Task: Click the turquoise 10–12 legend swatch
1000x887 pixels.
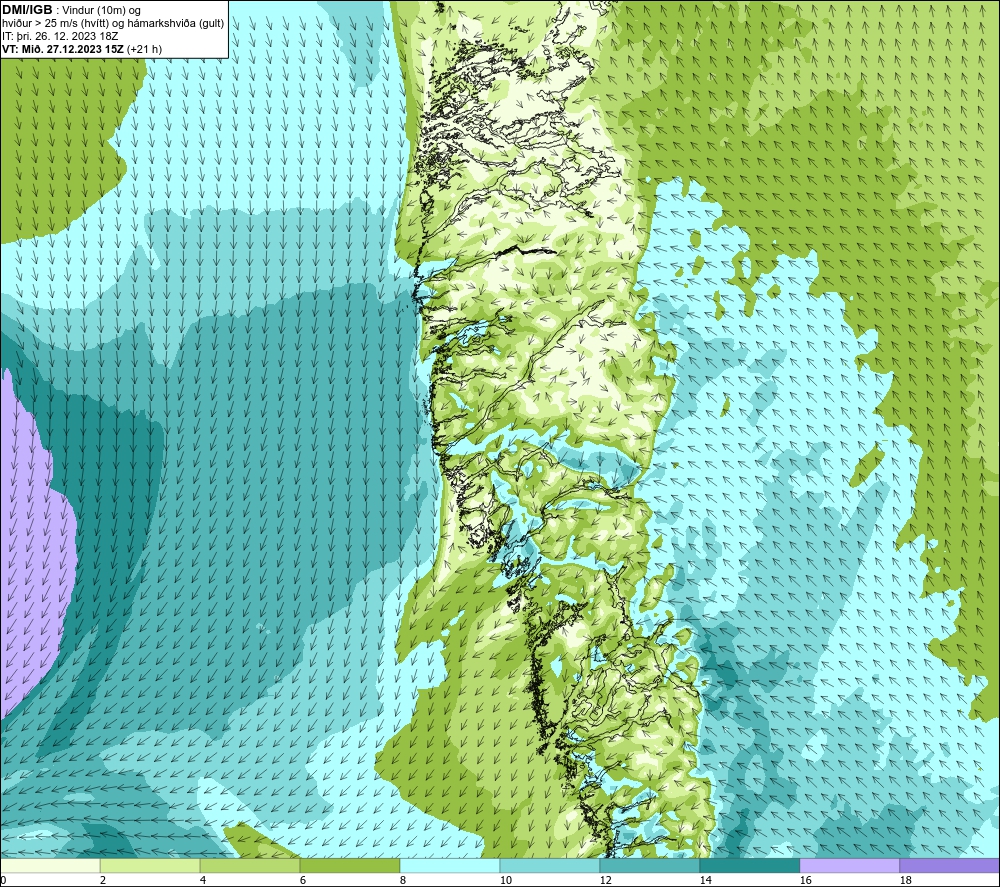Action: click(x=550, y=865)
